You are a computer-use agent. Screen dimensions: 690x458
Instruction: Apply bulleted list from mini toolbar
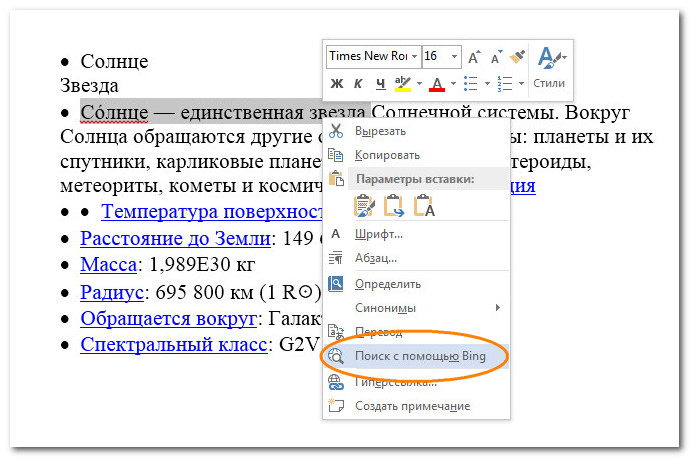coord(470,83)
